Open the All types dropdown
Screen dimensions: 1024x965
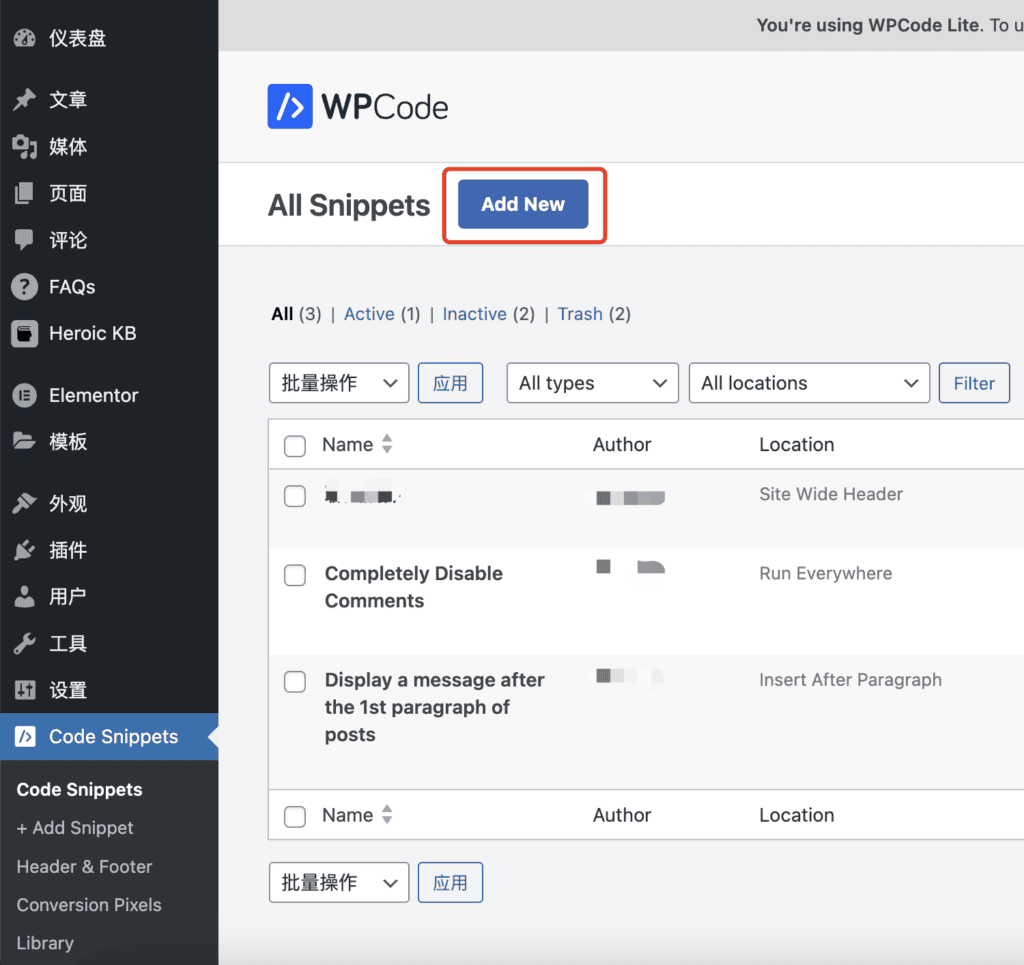point(592,383)
